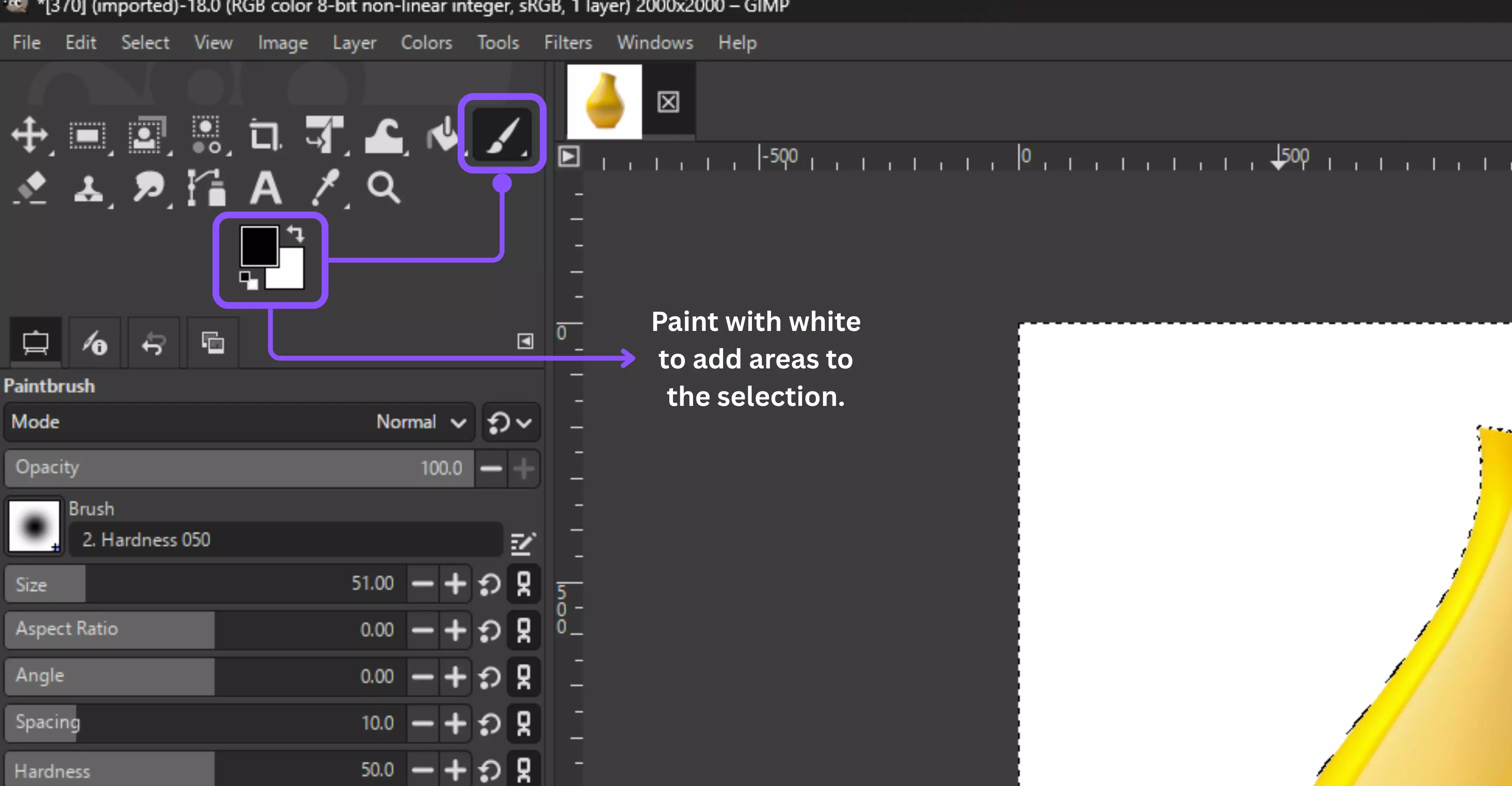Open the tab configuration menu arrow
The image size is (1512, 786).
pos(525,341)
